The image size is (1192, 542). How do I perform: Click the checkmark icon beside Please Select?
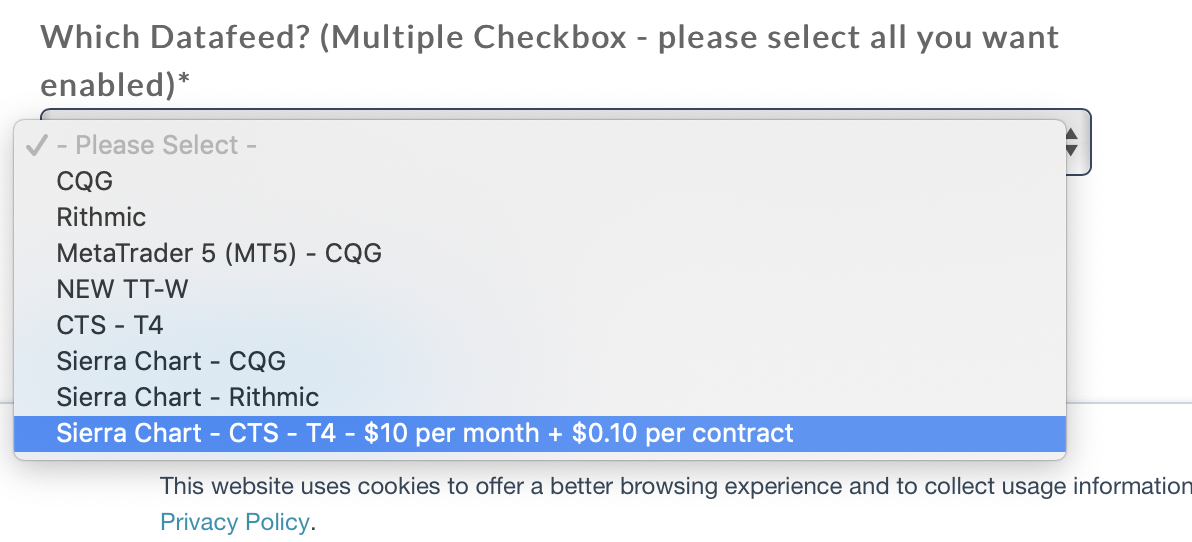(x=36, y=146)
